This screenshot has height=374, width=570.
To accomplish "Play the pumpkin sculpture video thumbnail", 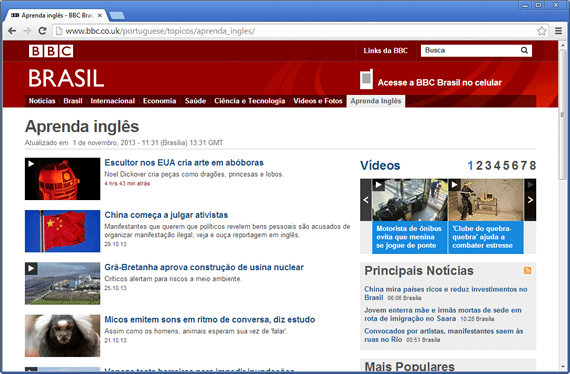I will [63, 179].
